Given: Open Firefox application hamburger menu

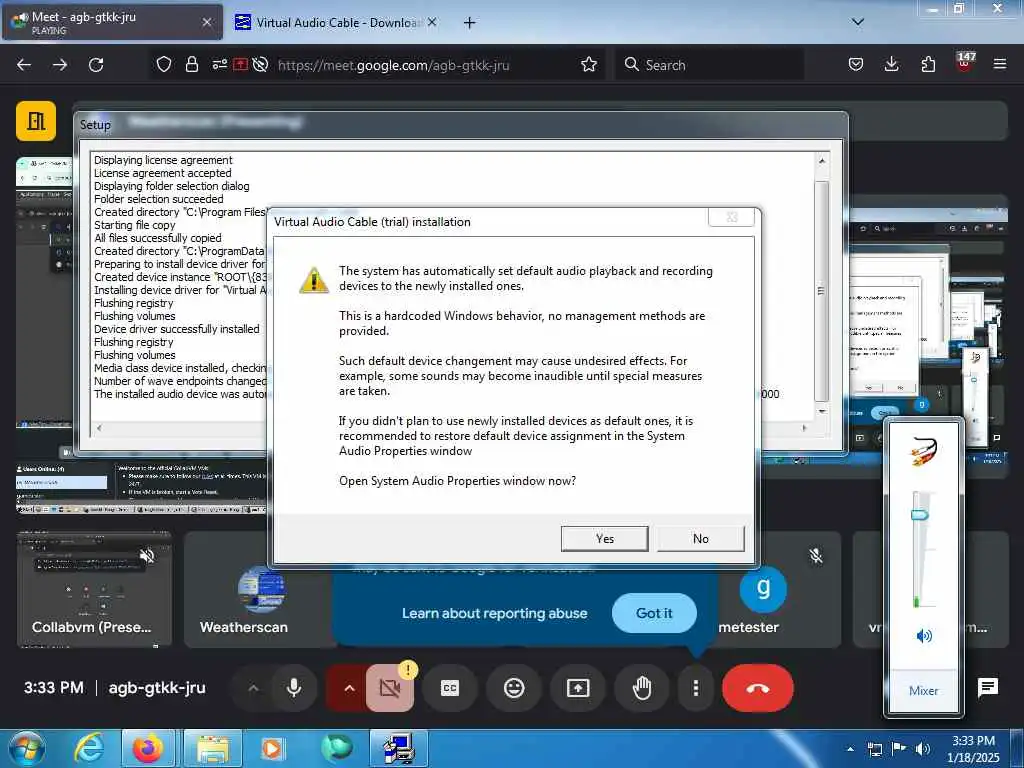Looking at the screenshot, I should click(x=1000, y=64).
